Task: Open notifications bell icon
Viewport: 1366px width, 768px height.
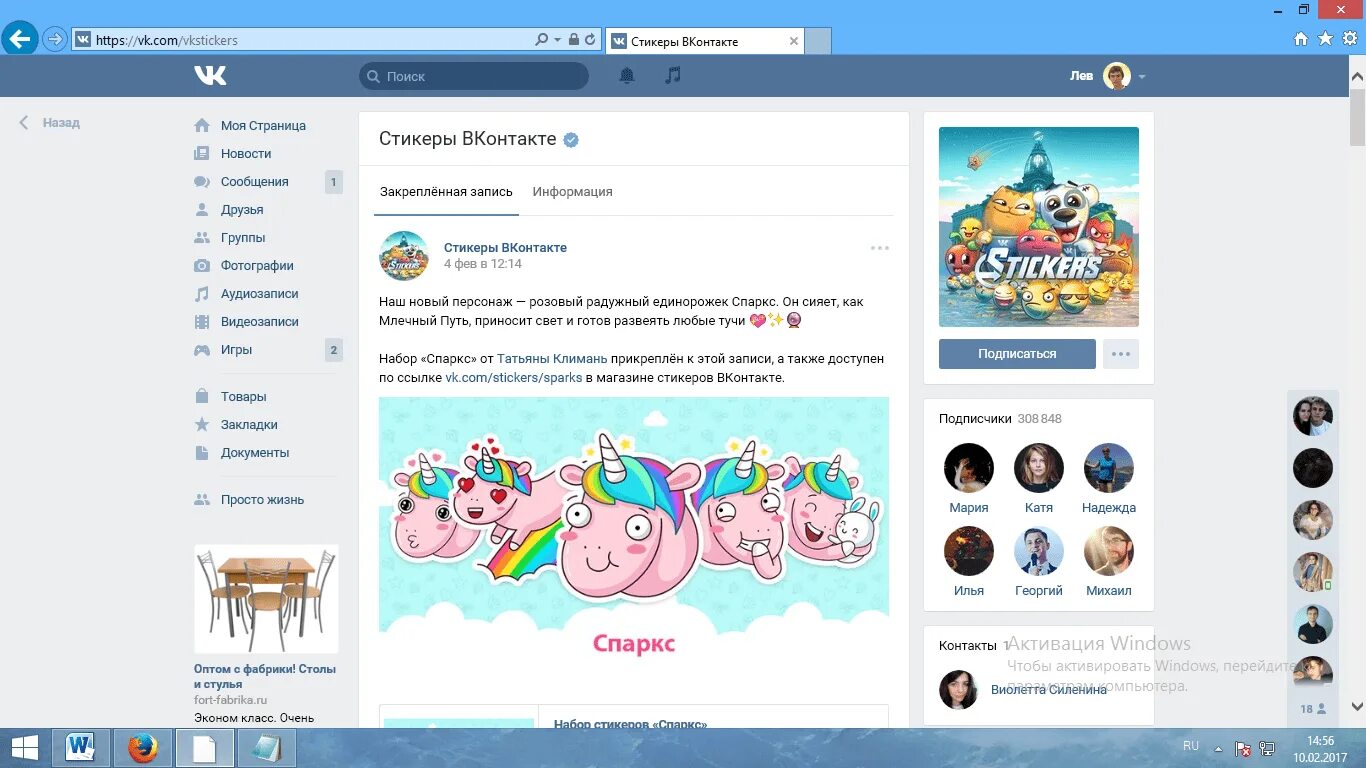Action: [627, 75]
